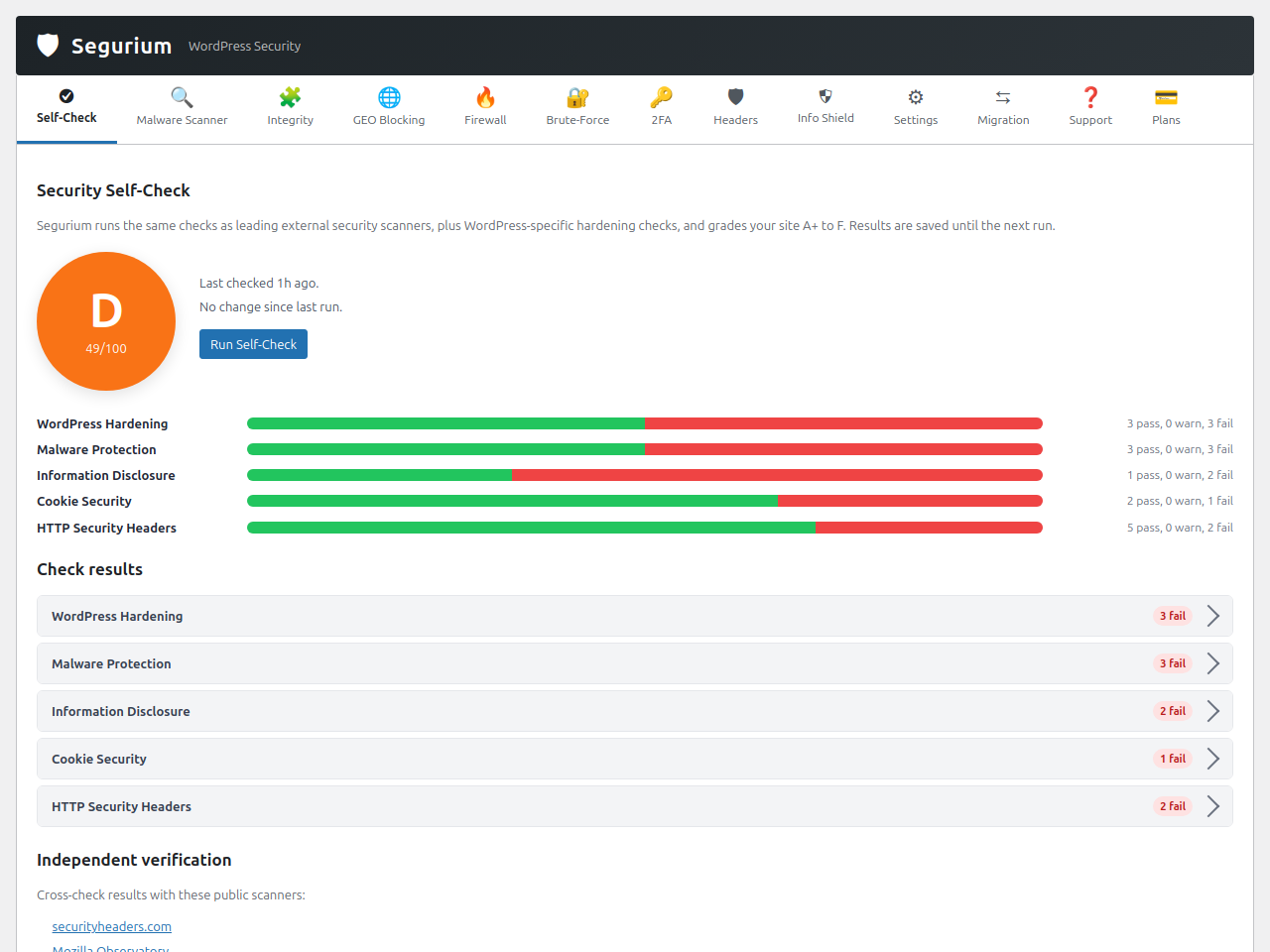The height and width of the screenshot is (952, 1270).
Task: Click 'No change since last run.' text
Action: coord(271,307)
